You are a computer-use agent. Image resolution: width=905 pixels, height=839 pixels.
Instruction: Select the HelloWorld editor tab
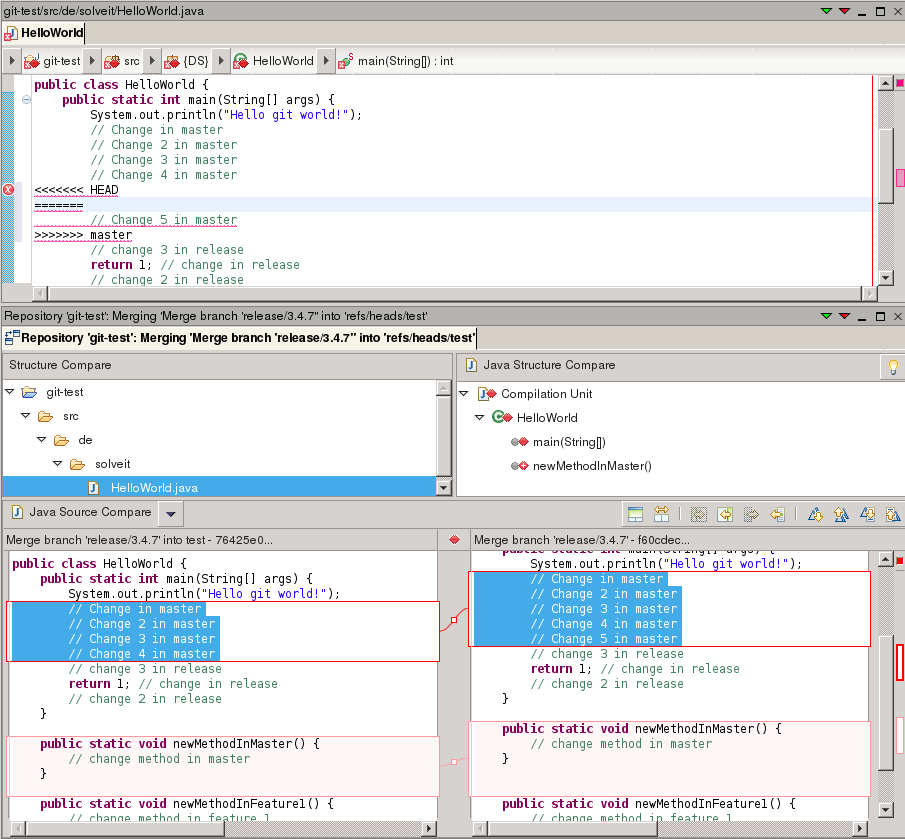44,33
